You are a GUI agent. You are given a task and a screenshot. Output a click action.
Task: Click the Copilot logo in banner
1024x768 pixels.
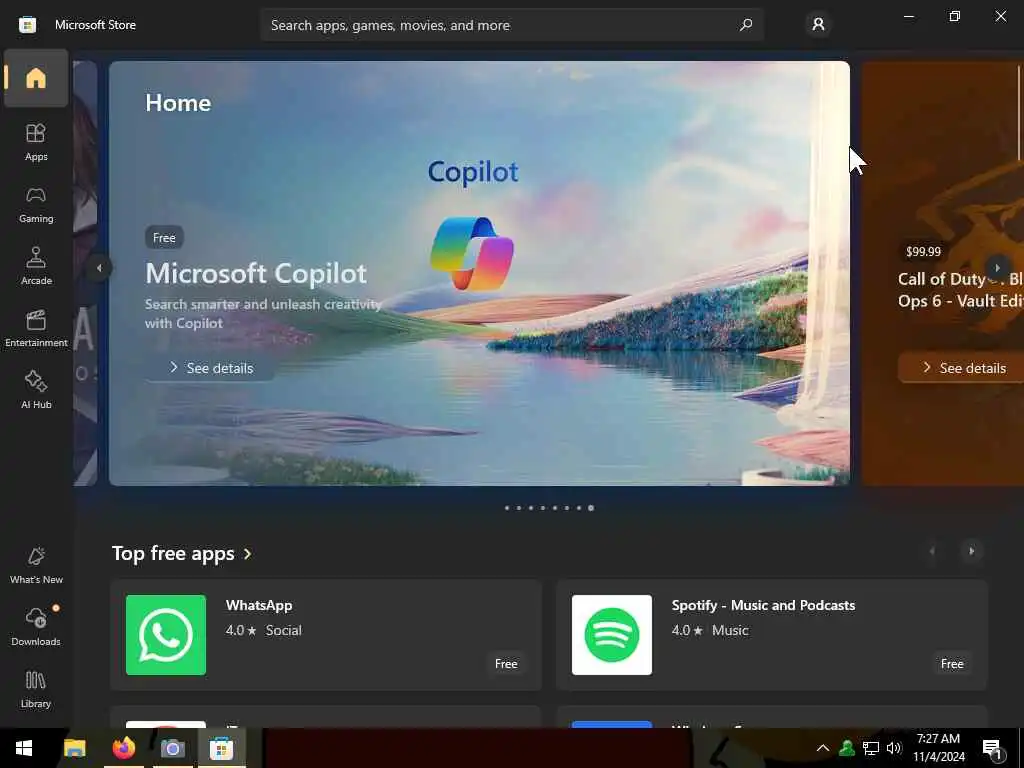coord(472,253)
